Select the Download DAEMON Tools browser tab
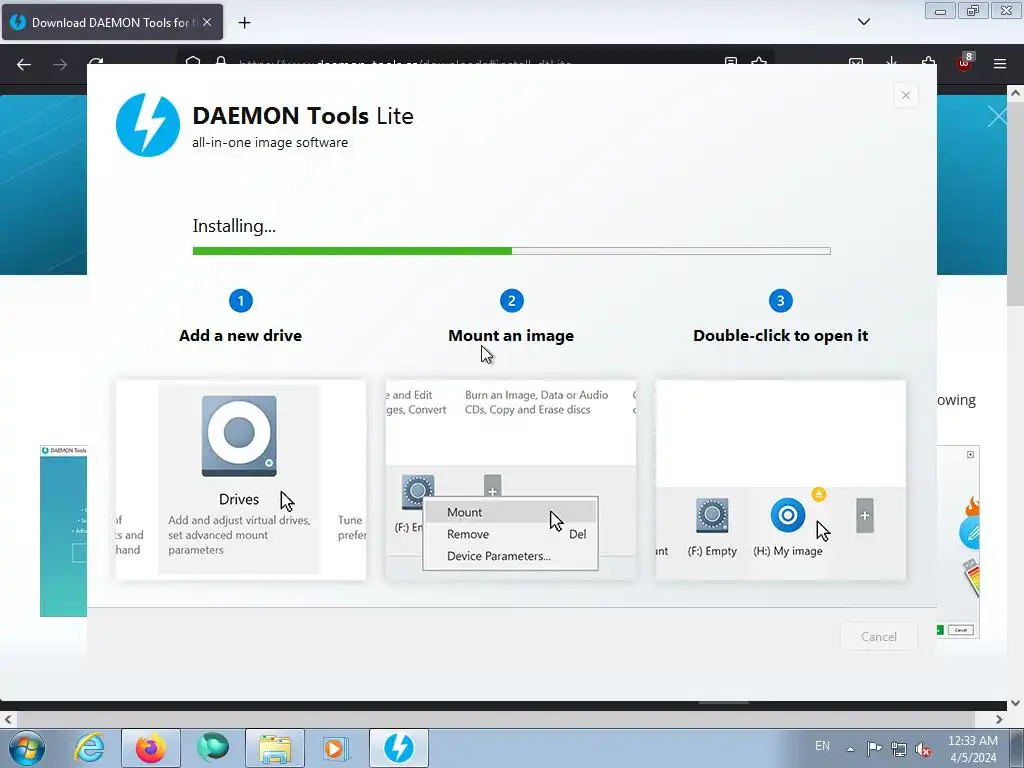Viewport: 1024px width, 768px height. click(x=112, y=22)
